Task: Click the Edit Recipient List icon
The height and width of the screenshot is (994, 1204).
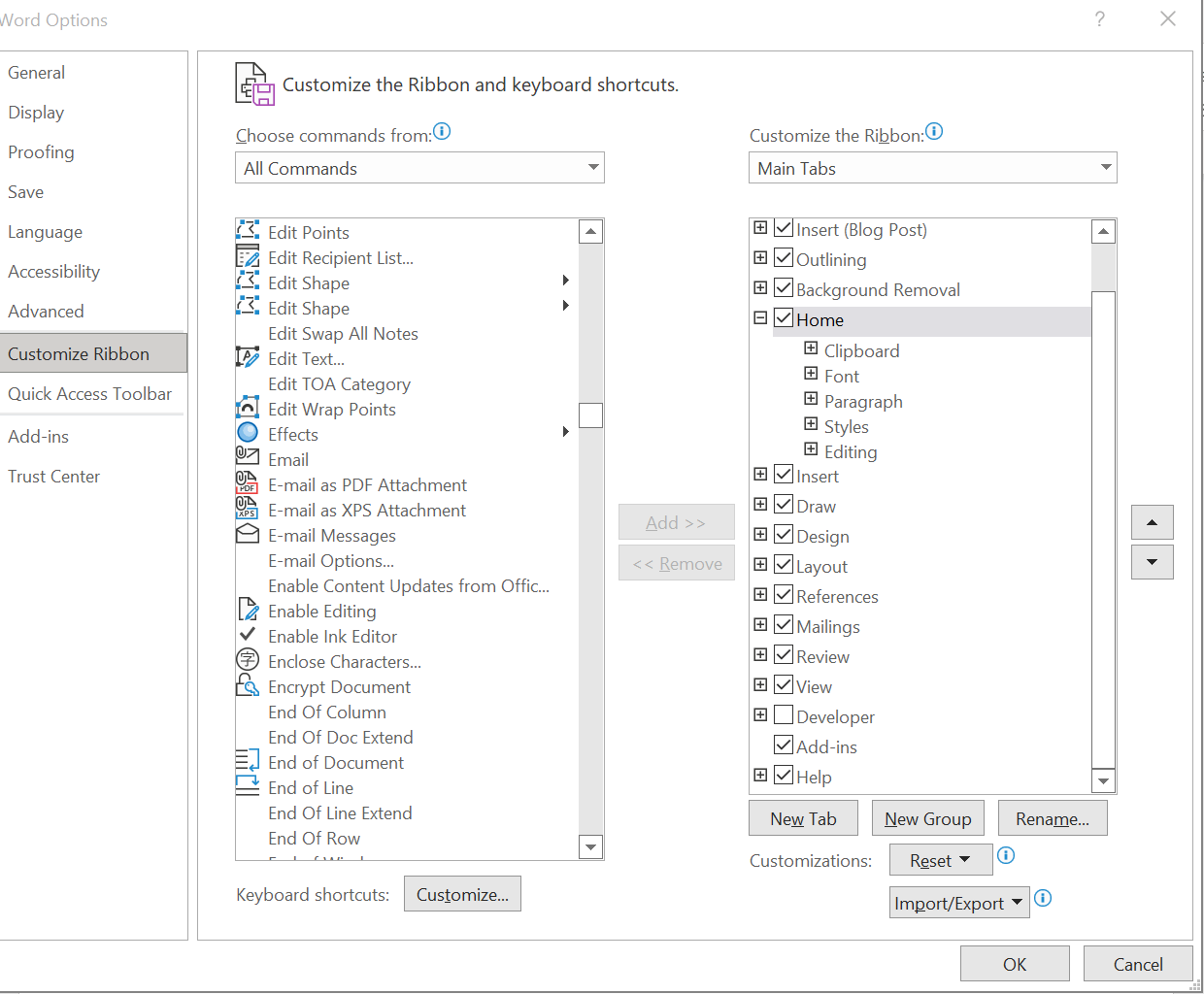Action: pyautogui.click(x=248, y=256)
